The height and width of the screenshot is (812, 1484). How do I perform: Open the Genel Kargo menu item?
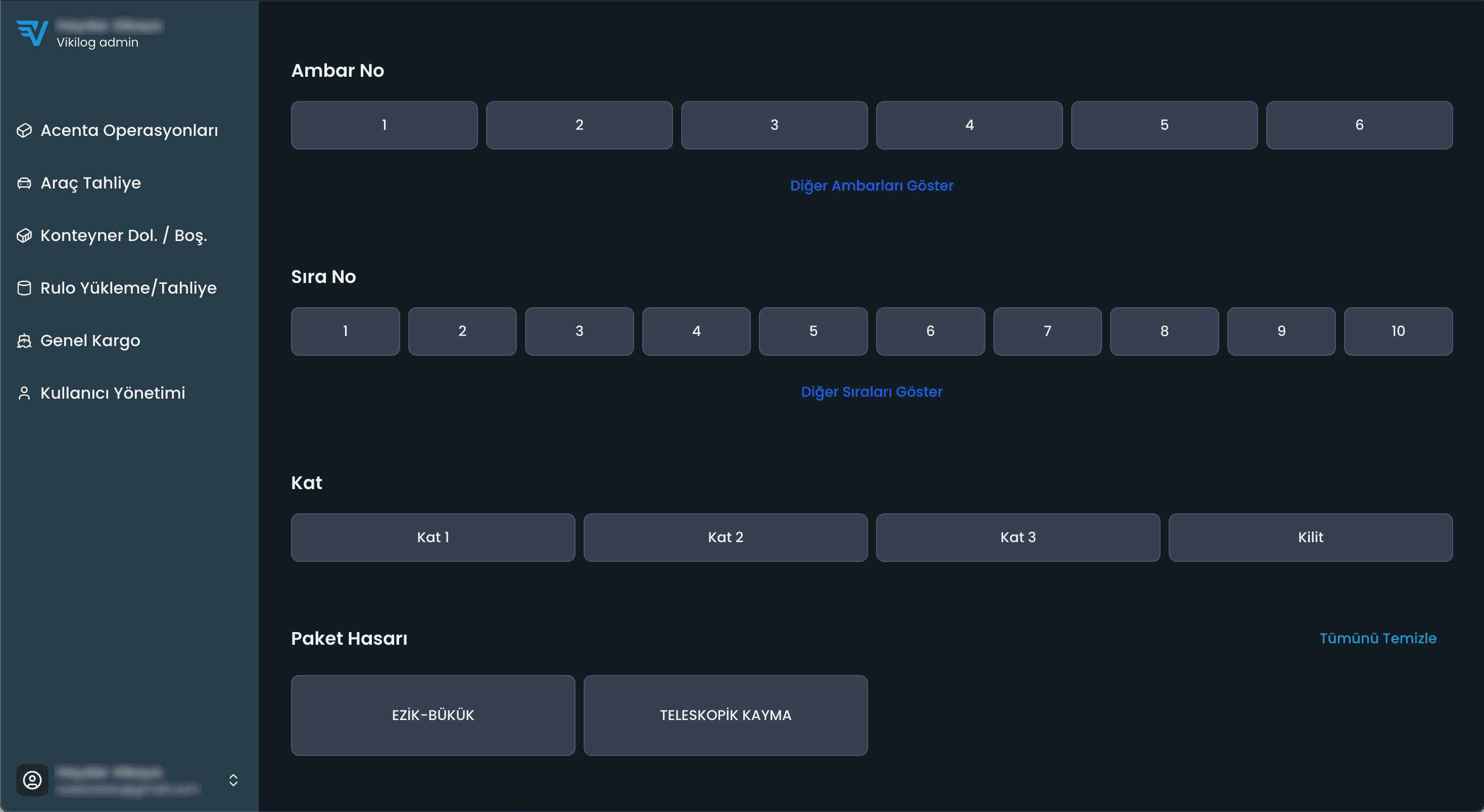90,341
